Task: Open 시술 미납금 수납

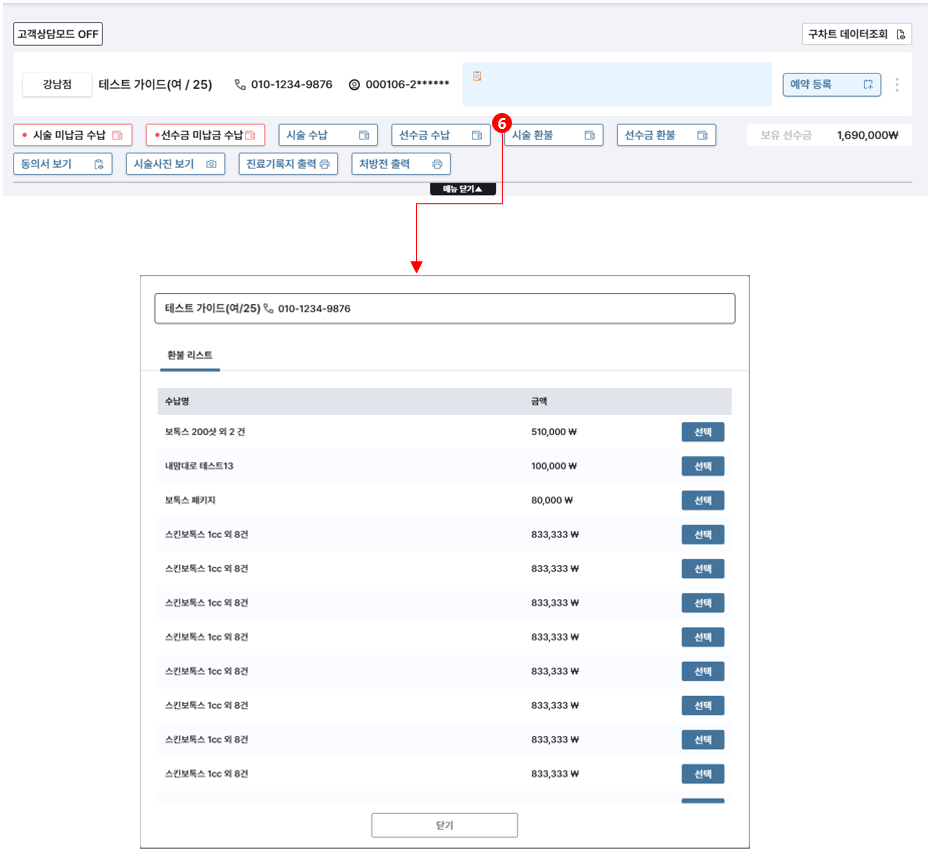Action: (x=73, y=135)
